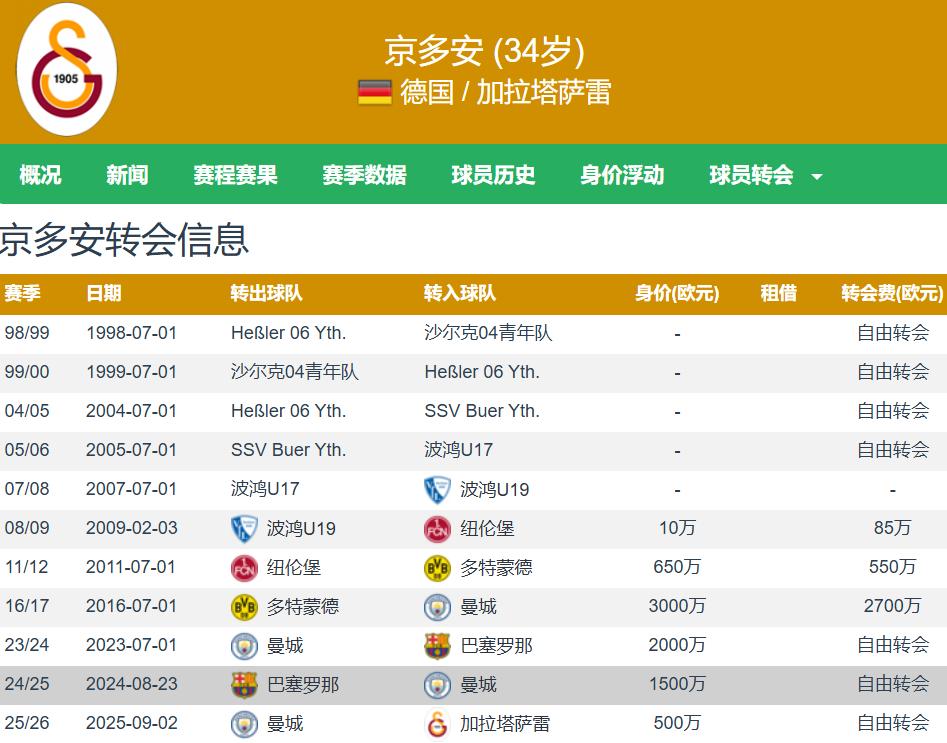Screen dimensions: 947x743
Task: Click Dortmund crest in 2016-07-01 row
Action: click(244, 606)
